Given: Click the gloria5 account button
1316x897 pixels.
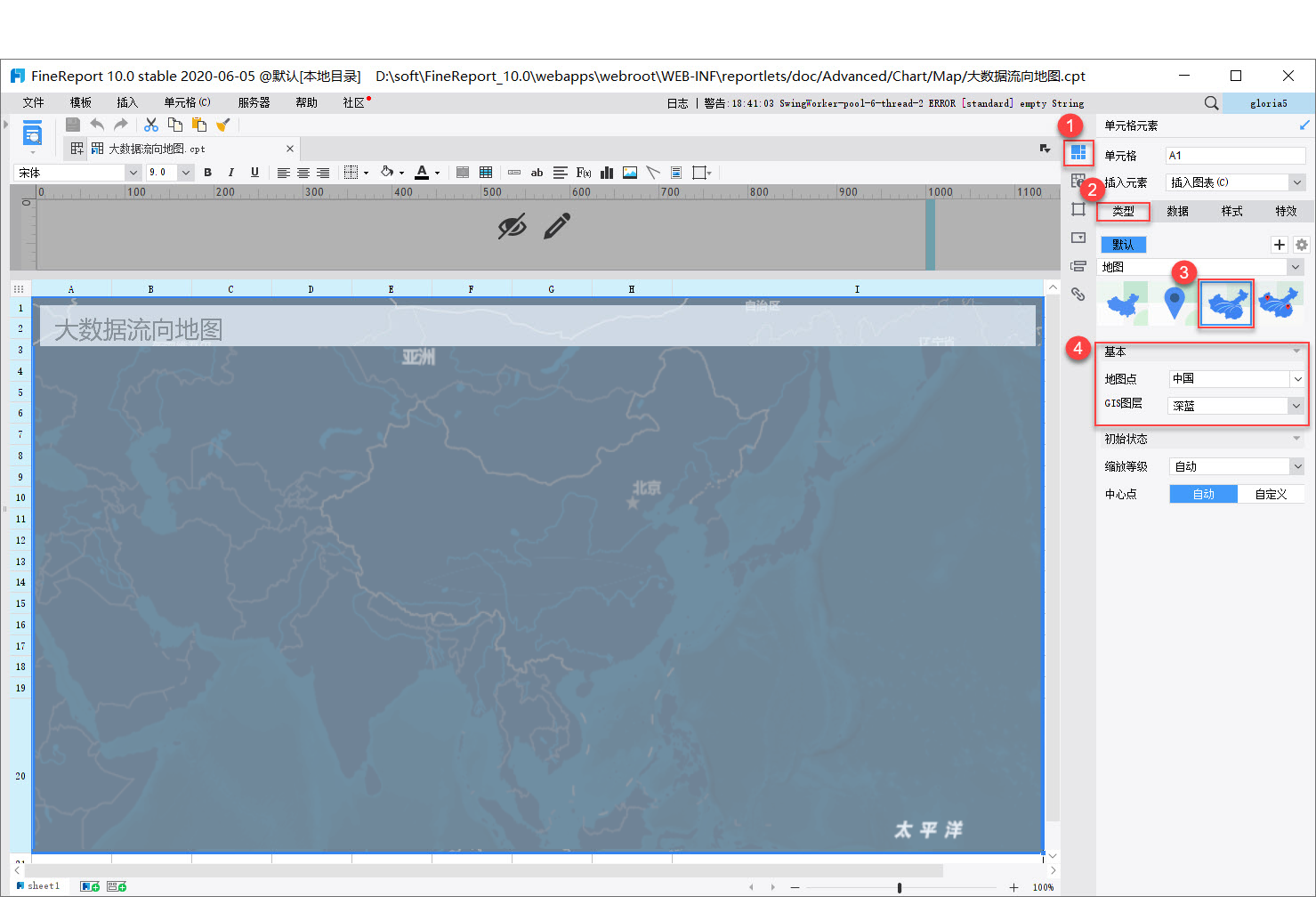Looking at the screenshot, I should coord(1269,103).
